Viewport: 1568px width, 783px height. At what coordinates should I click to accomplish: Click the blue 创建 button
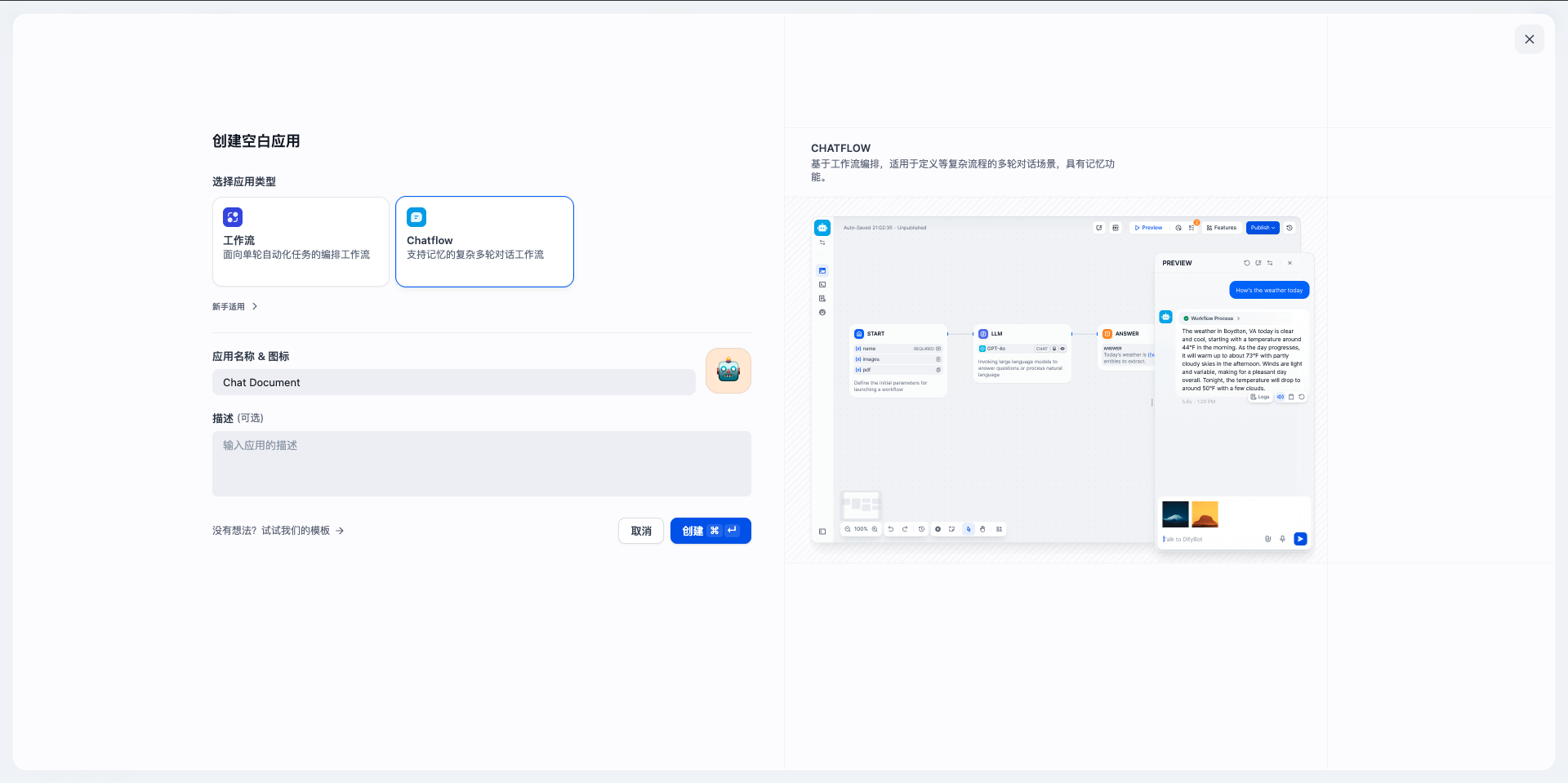point(710,531)
